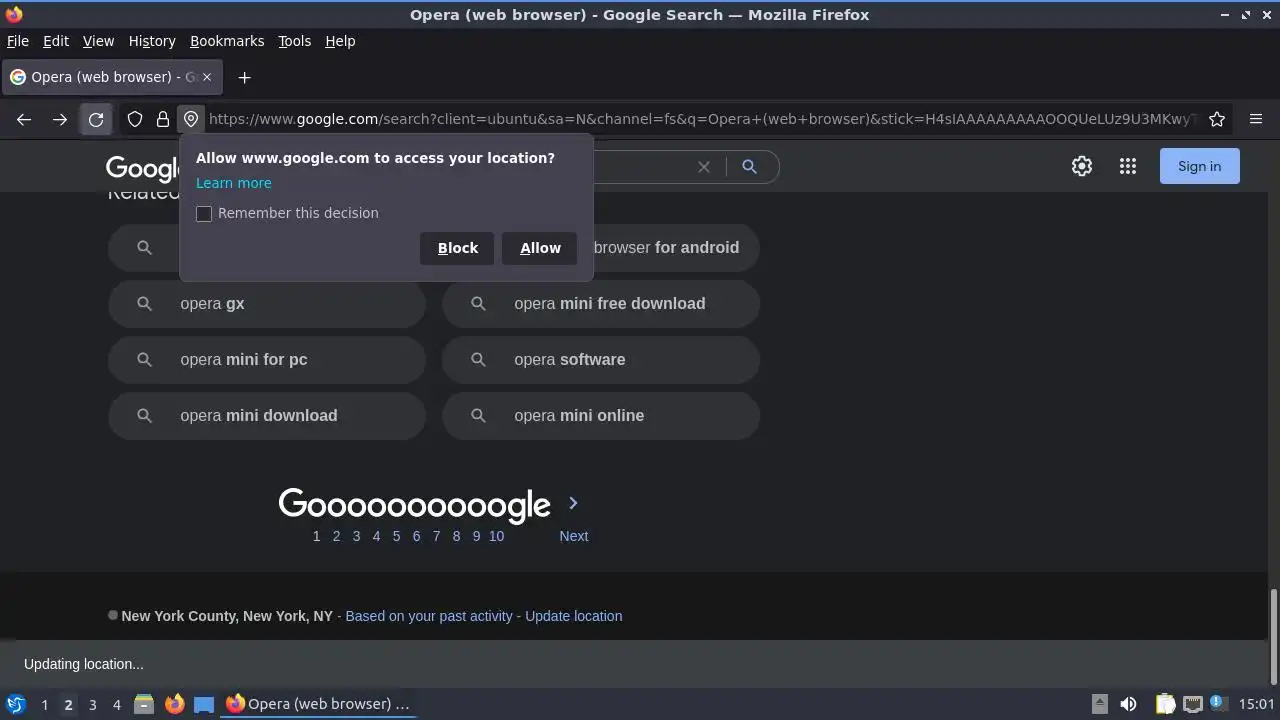The height and width of the screenshot is (720, 1280).
Task: Search related 'opera mini online'
Action: 601,416
